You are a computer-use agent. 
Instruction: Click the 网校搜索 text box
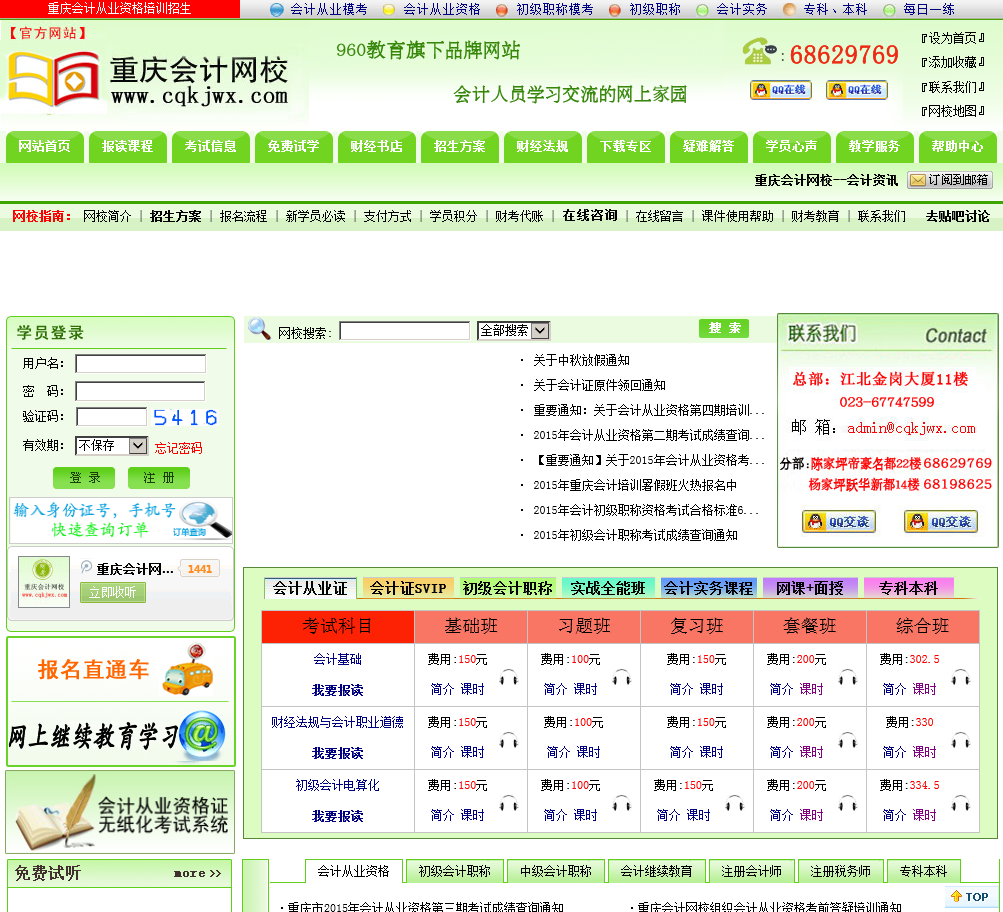click(x=404, y=331)
